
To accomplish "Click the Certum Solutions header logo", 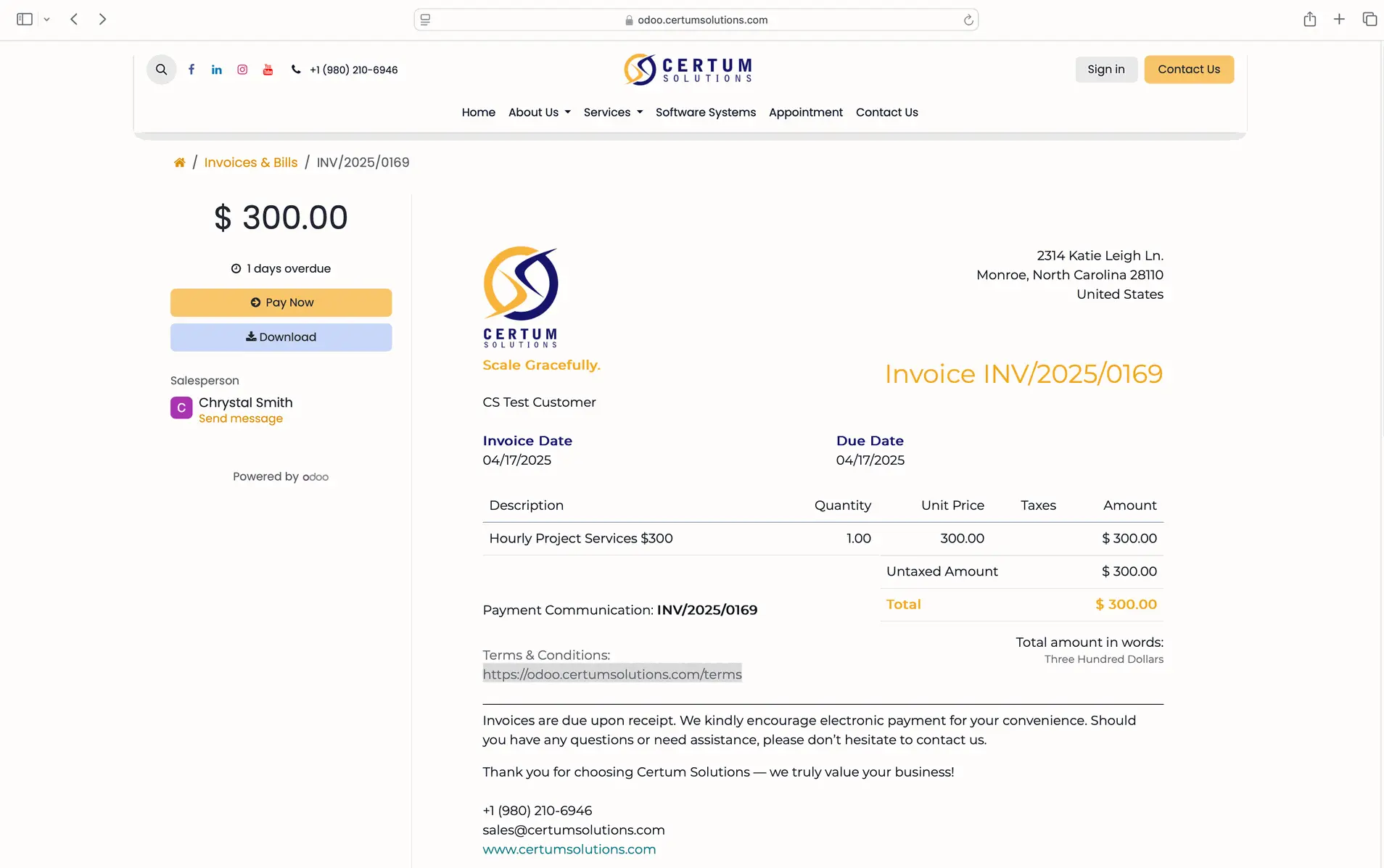I will (688, 70).
